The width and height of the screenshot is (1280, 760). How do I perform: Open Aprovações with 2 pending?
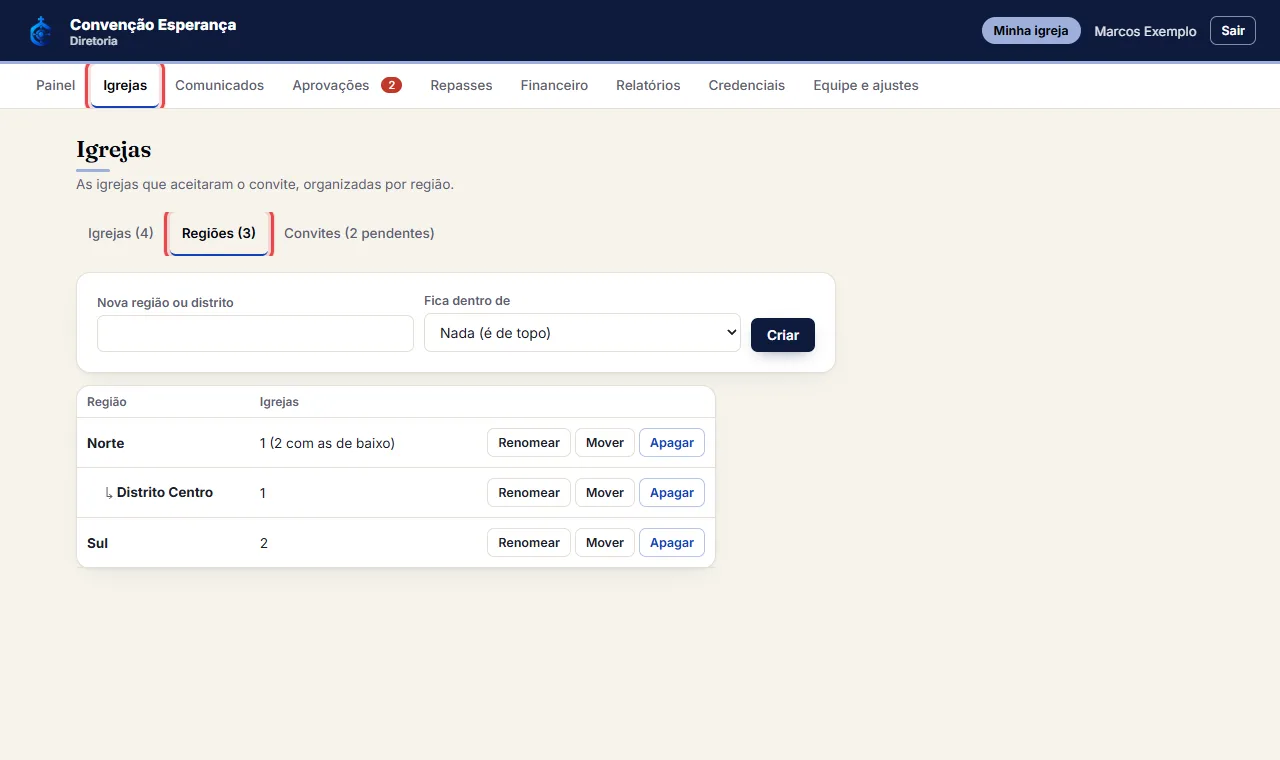click(x=347, y=85)
